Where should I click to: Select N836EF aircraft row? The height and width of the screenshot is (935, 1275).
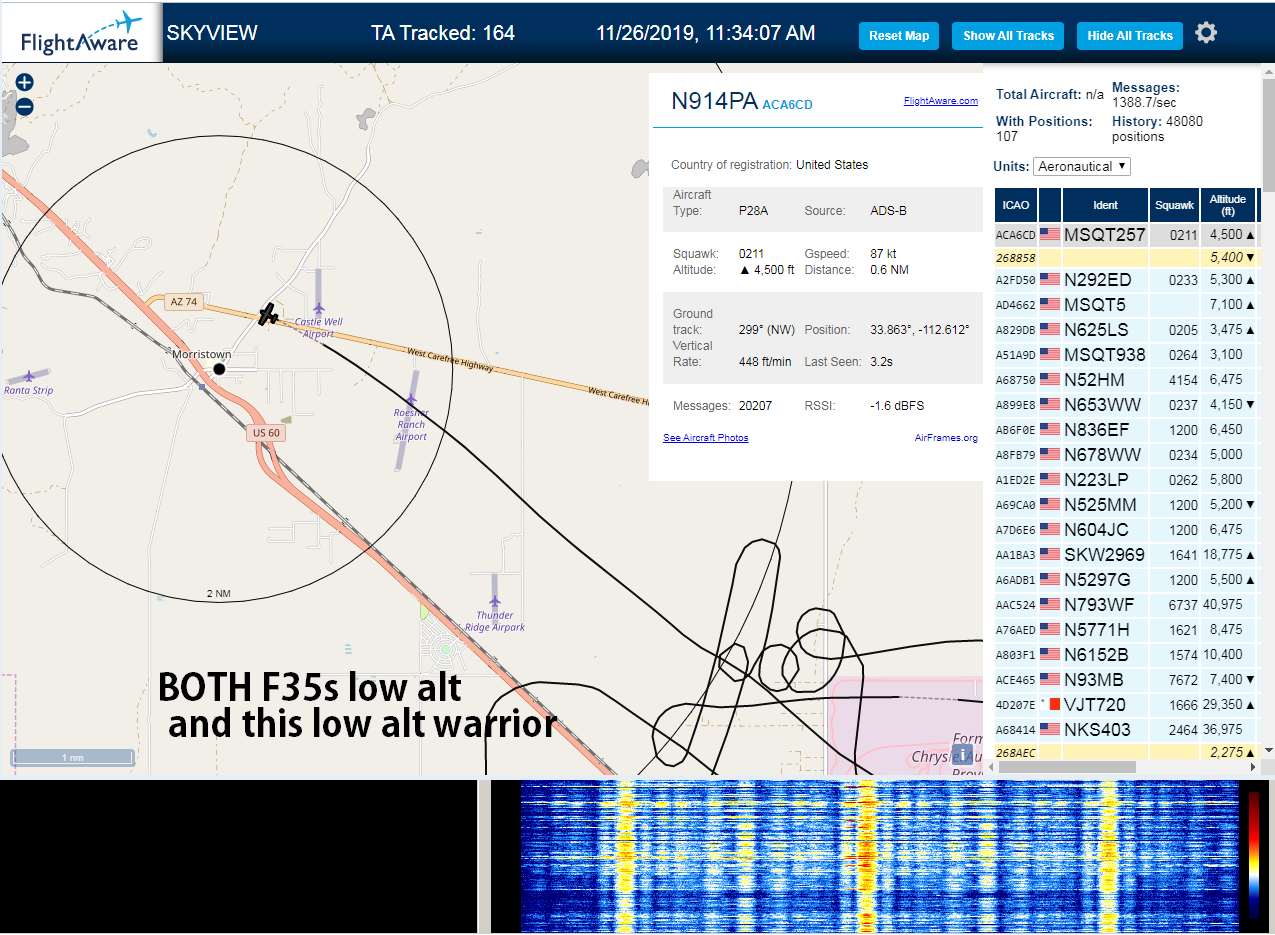1125,430
